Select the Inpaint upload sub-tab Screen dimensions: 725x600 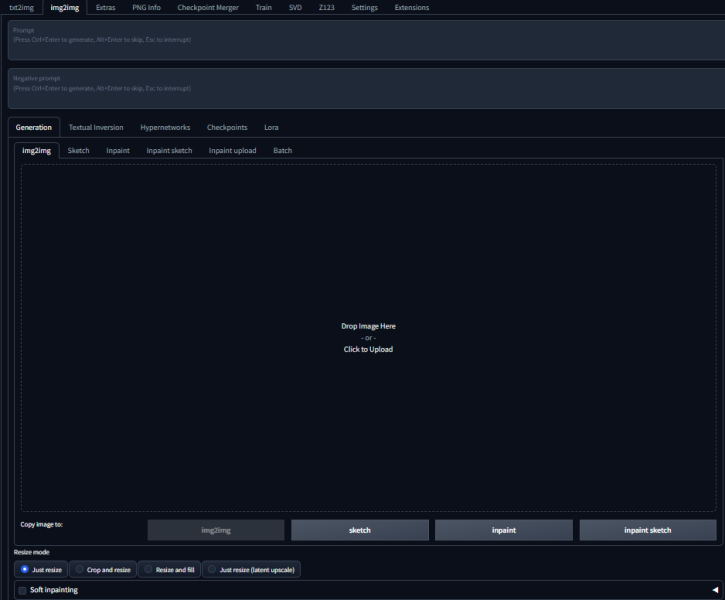[232, 150]
